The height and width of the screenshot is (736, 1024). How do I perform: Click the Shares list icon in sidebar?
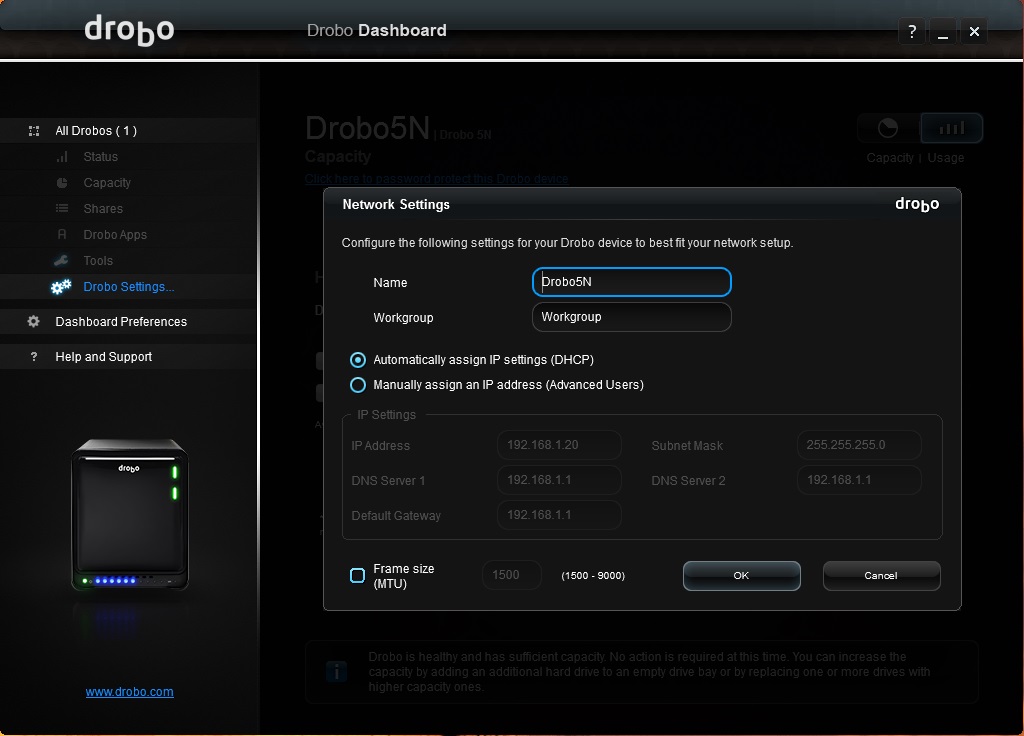[62, 208]
